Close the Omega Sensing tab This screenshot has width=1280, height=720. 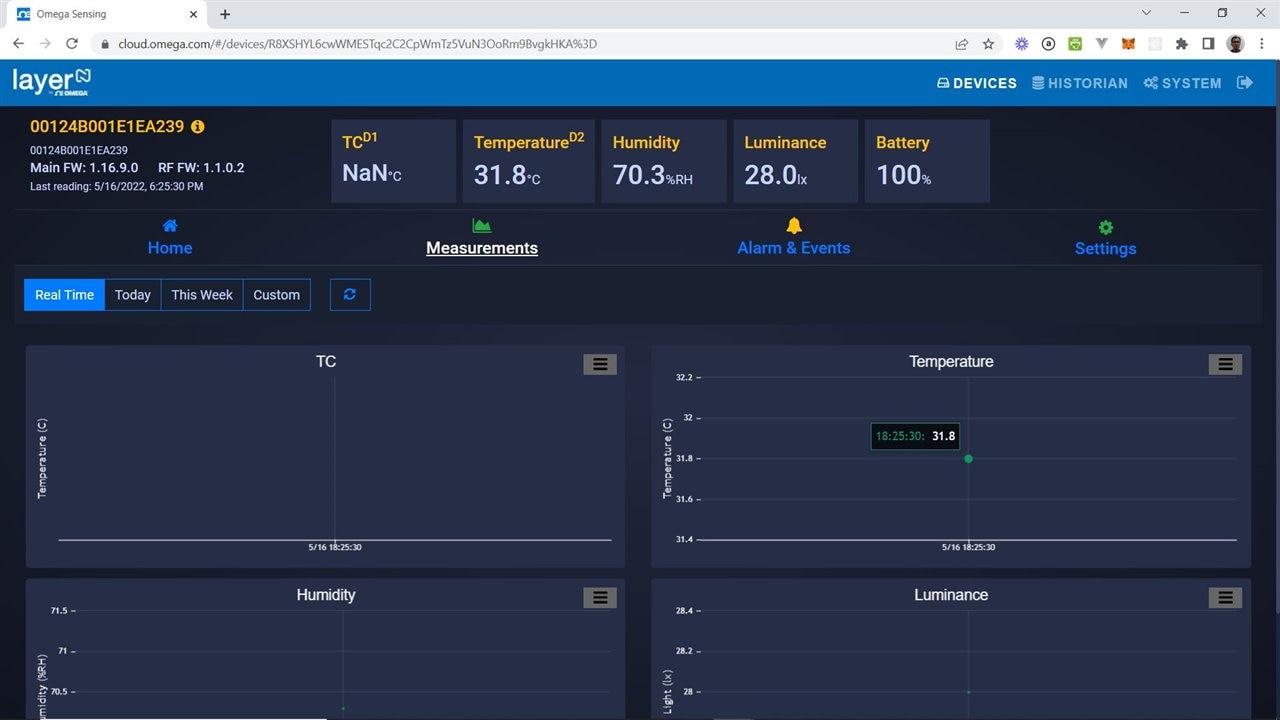click(194, 14)
